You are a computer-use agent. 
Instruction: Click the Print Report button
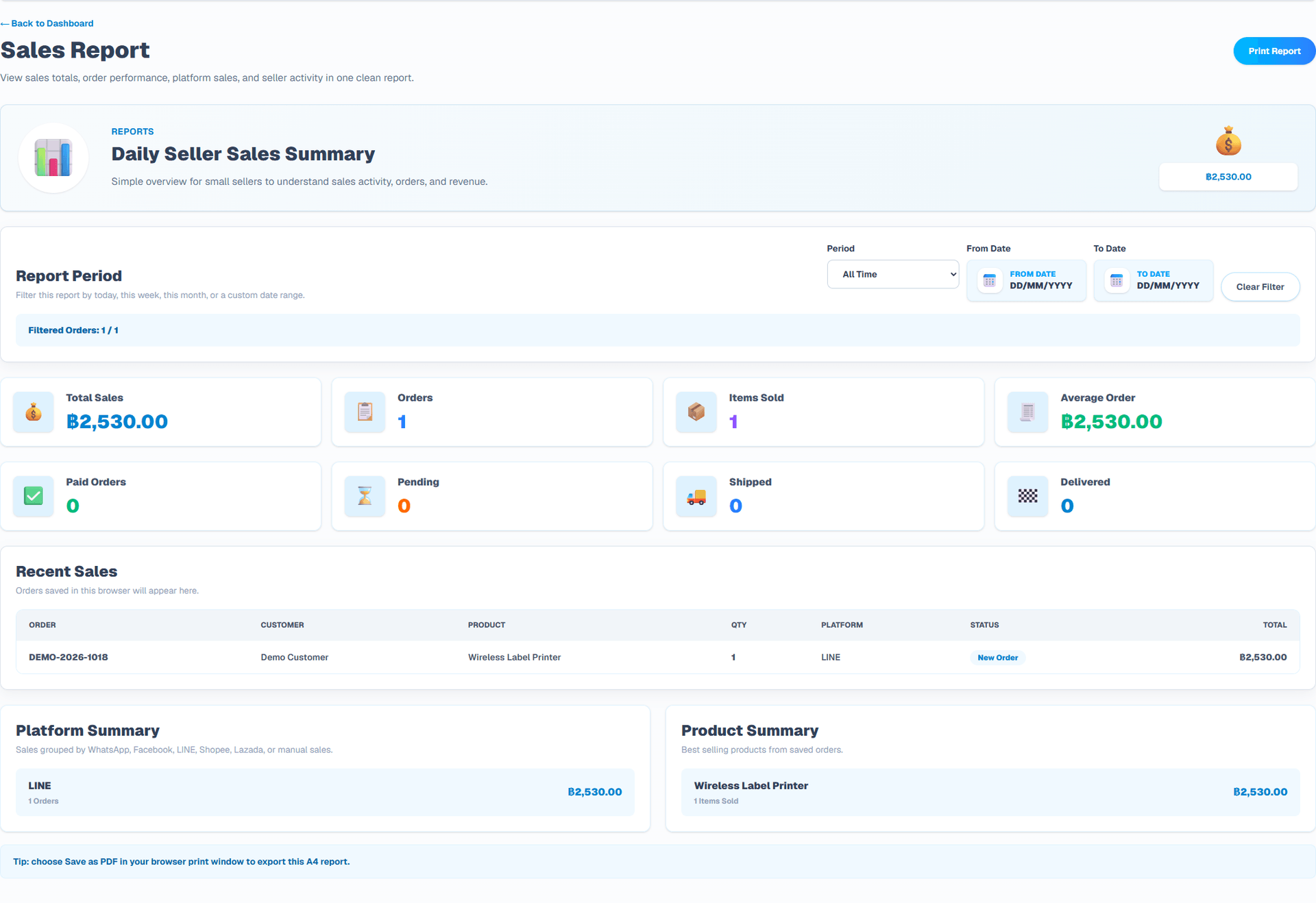coord(1274,51)
